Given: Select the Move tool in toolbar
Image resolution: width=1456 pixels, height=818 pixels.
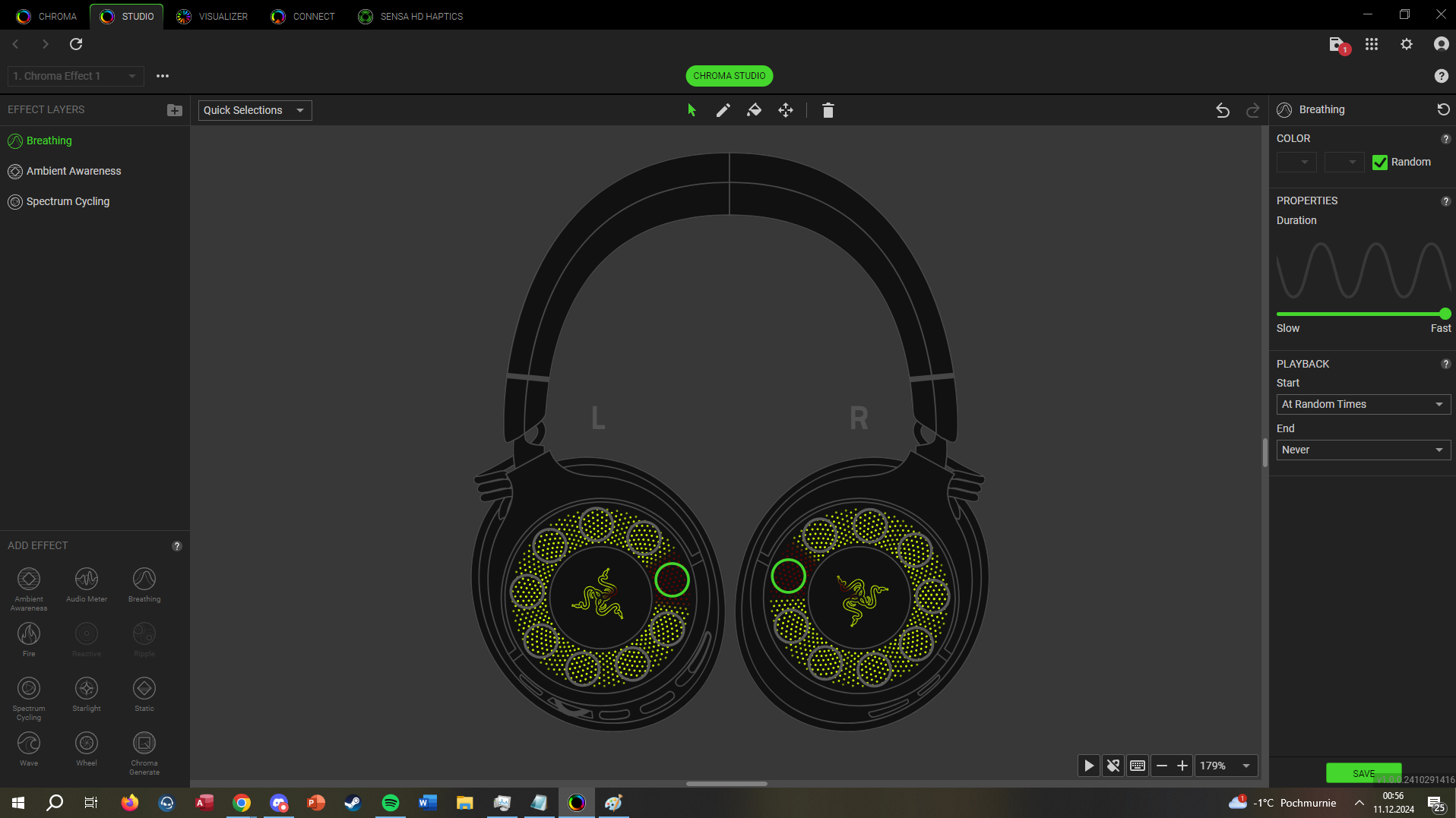Looking at the screenshot, I should [786, 111].
